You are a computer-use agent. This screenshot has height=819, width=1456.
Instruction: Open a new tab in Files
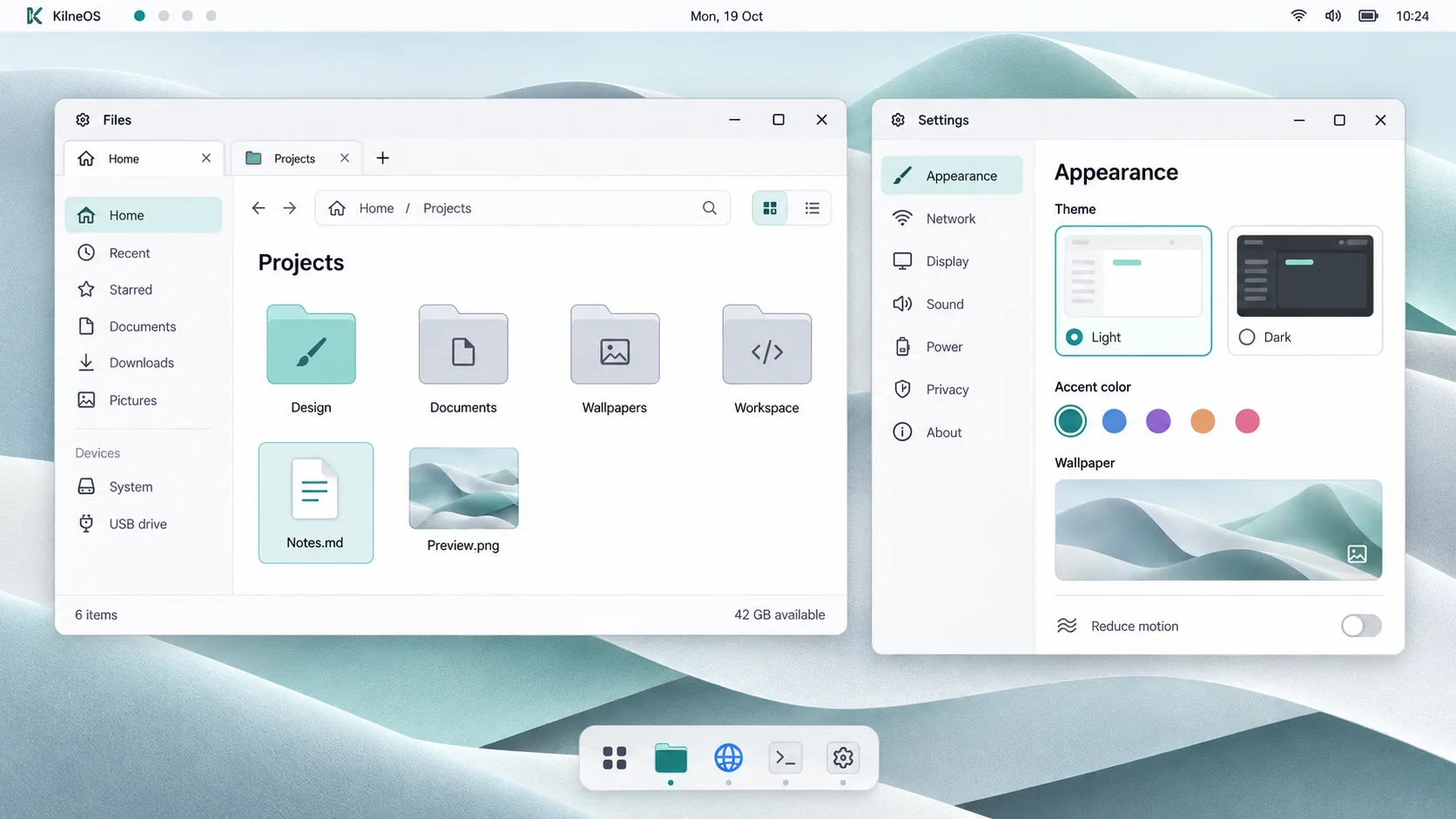click(382, 158)
